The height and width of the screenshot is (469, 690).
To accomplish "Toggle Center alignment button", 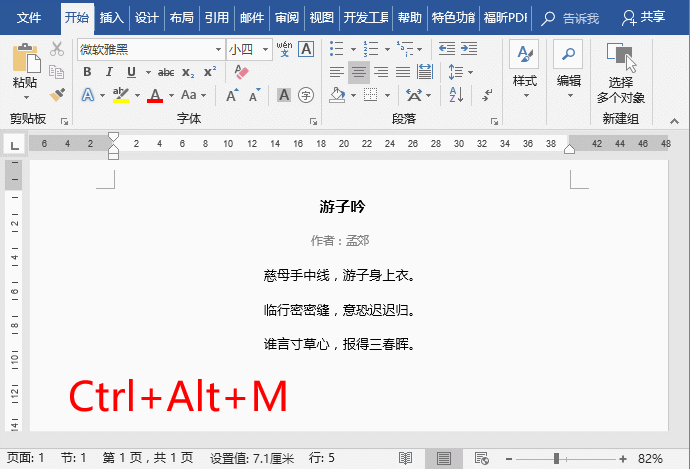I will 359,72.
